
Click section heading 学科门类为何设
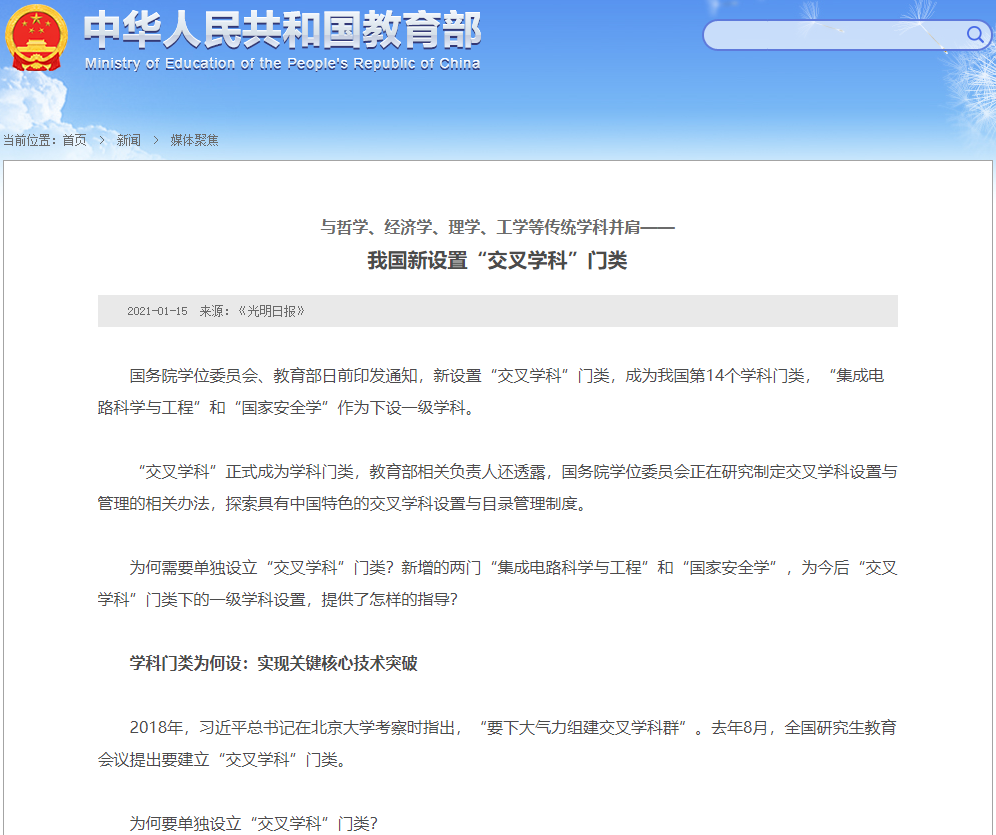pyautogui.click(x=273, y=663)
